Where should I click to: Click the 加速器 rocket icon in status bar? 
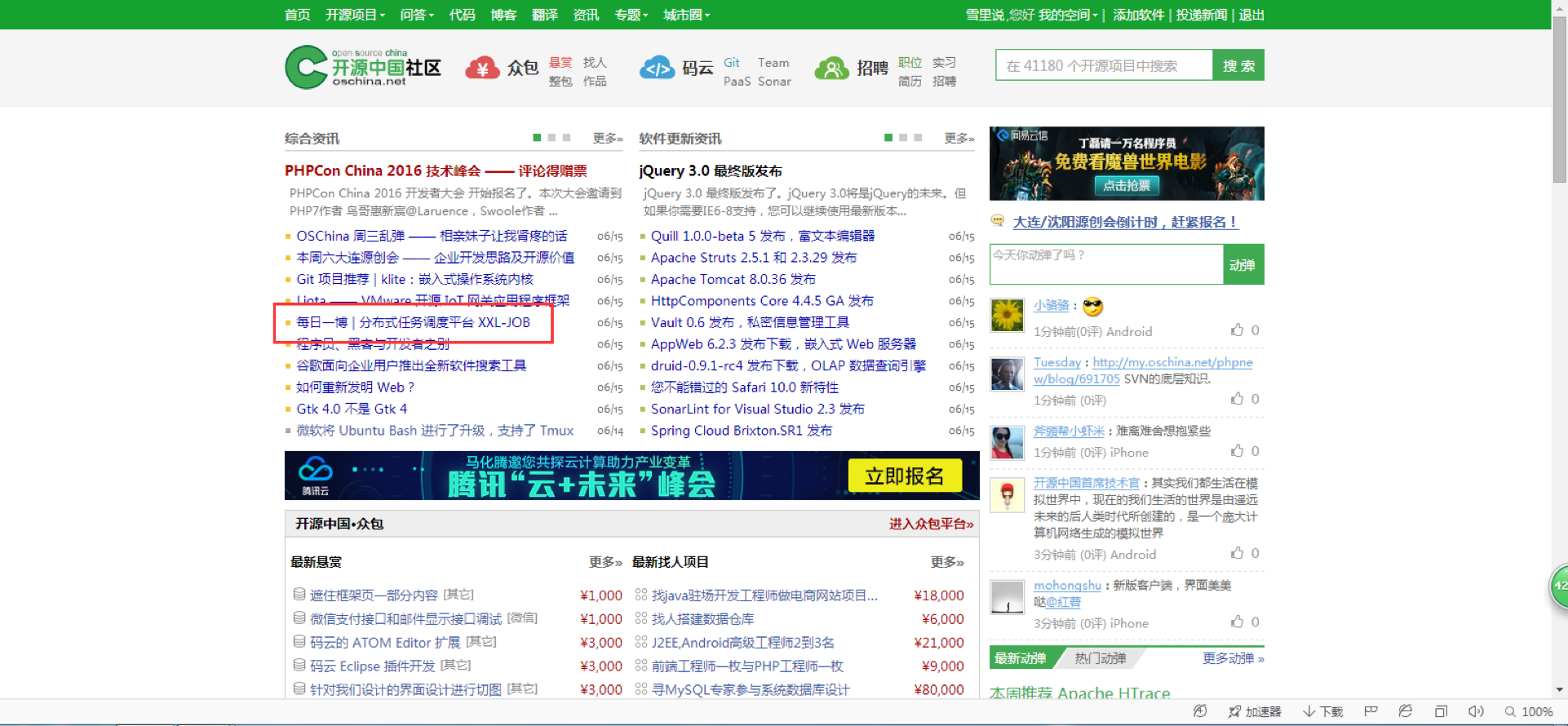(1234, 711)
